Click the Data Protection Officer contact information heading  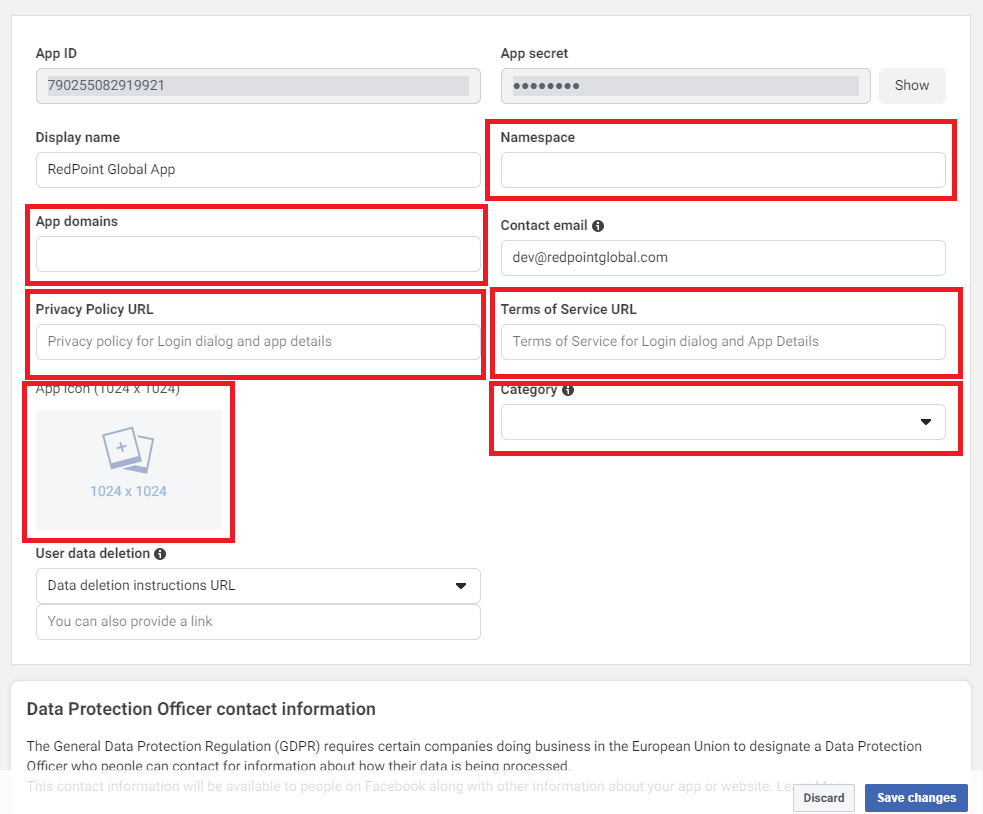(x=201, y=709)
